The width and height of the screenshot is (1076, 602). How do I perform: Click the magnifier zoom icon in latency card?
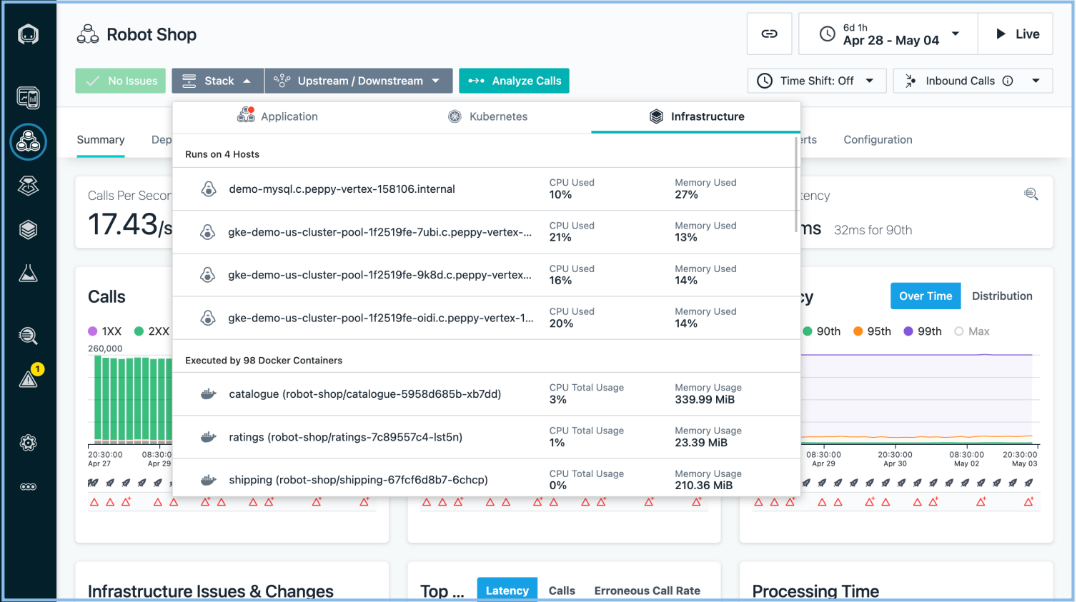pyautogui.click(x=1031, y=194)
